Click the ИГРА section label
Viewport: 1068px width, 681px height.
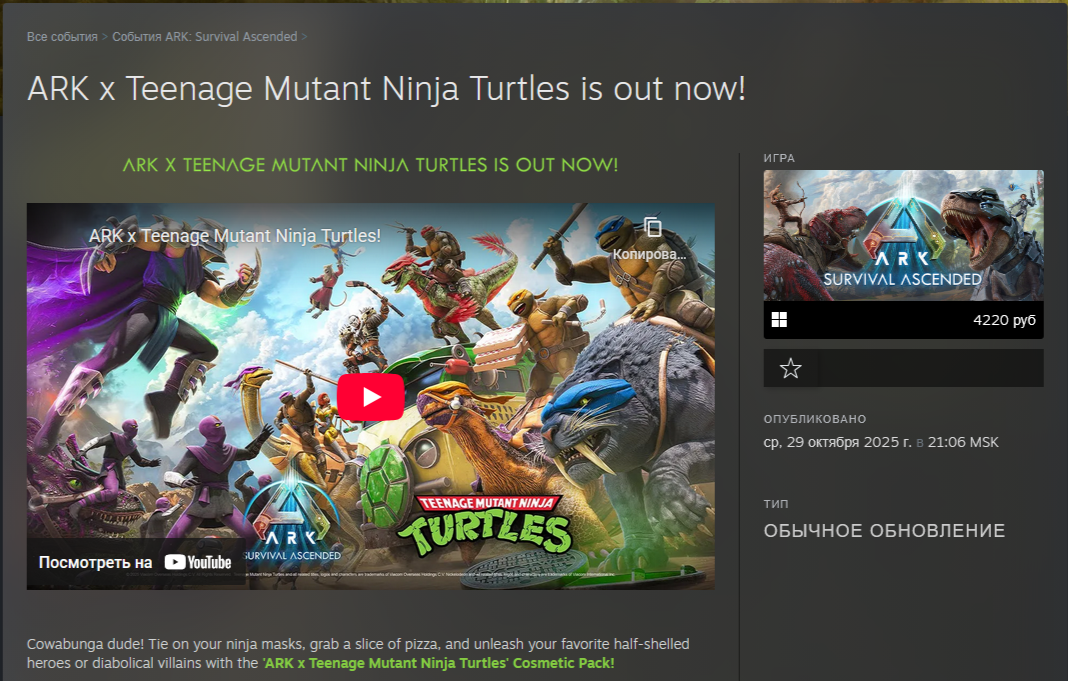(x=779, y=158)
